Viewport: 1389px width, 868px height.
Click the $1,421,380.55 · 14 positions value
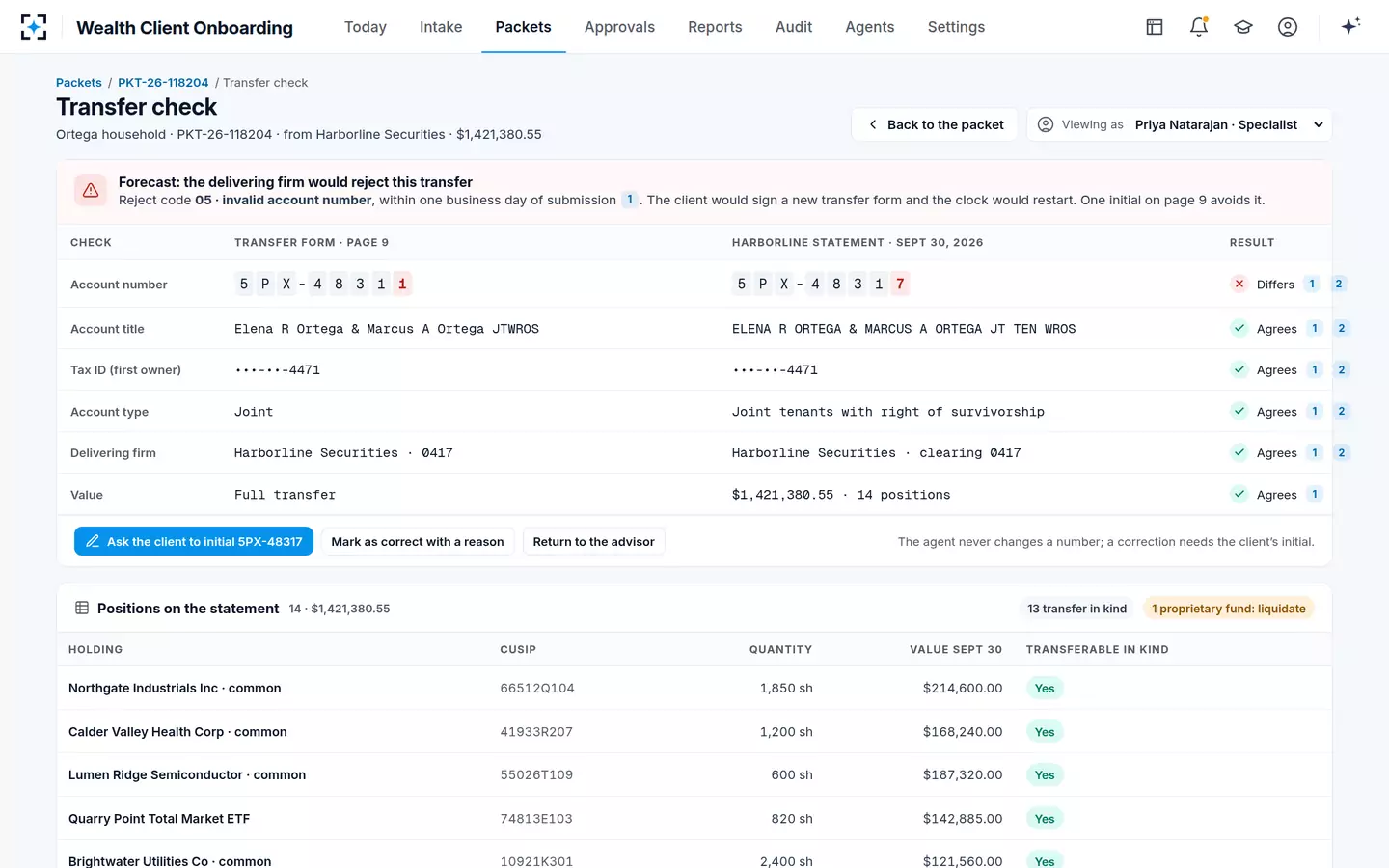(841, 495)
